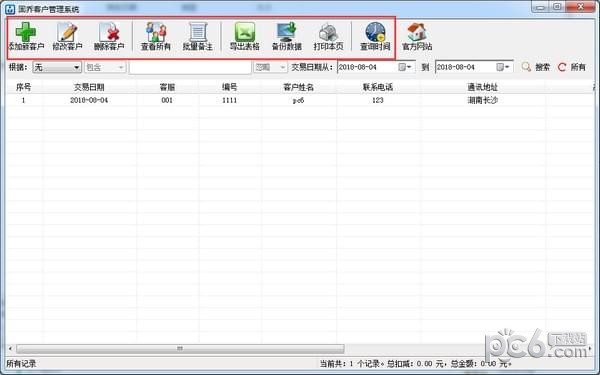The width and height of the screenshot is (600, 375).
Task: Click the 添加新客户 green plus icon
Action: point(26,32)
